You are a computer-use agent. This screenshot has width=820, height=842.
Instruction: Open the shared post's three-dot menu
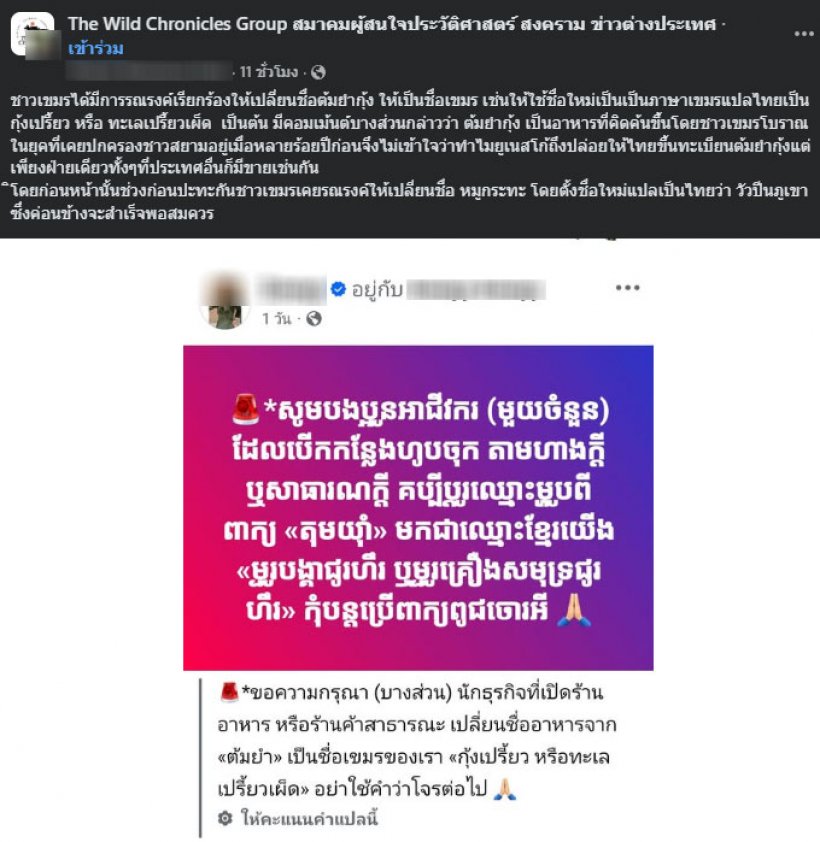pyautogui.click(x=627, y=288)
